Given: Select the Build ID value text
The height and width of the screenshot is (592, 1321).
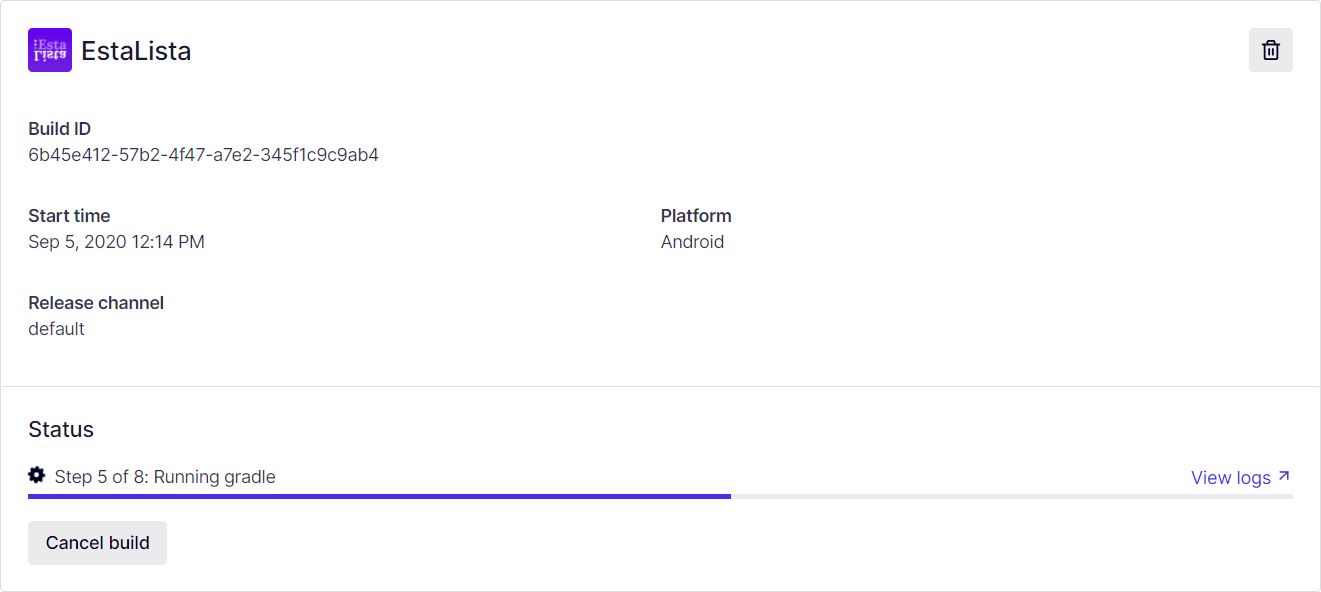Looking at the screenshot, I should pyautogui.click(x=203, y=155).
